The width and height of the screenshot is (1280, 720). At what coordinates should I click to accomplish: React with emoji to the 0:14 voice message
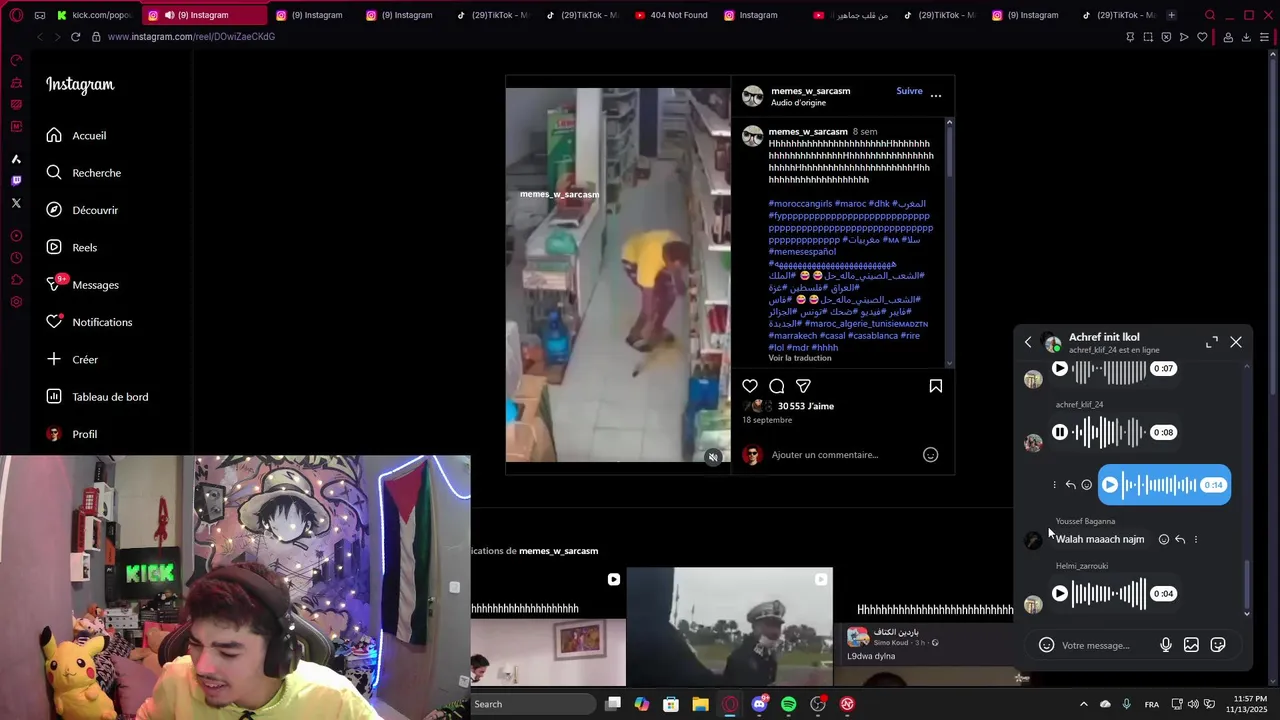coord(1087,485)
